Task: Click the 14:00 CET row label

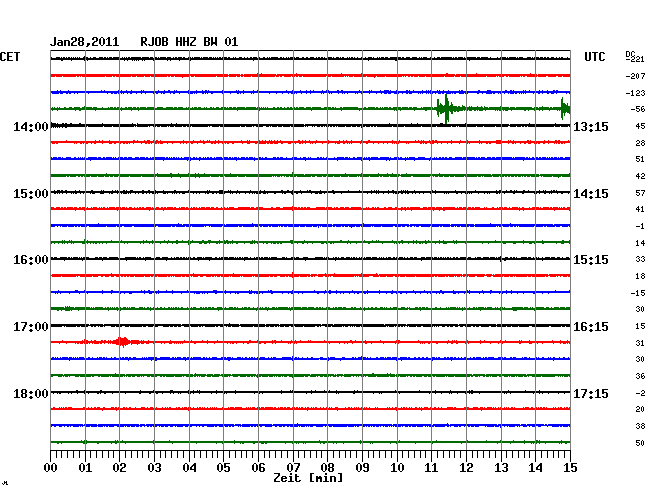Action: click(x=31, y=126)
